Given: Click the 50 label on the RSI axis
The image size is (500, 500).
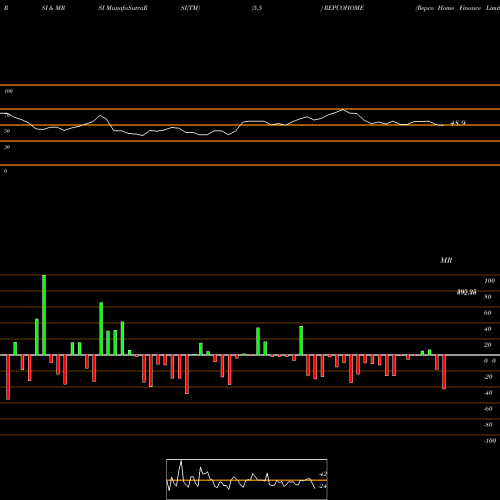Looking at the screenshot, I should pyautogui.click(x=7, y=131).
